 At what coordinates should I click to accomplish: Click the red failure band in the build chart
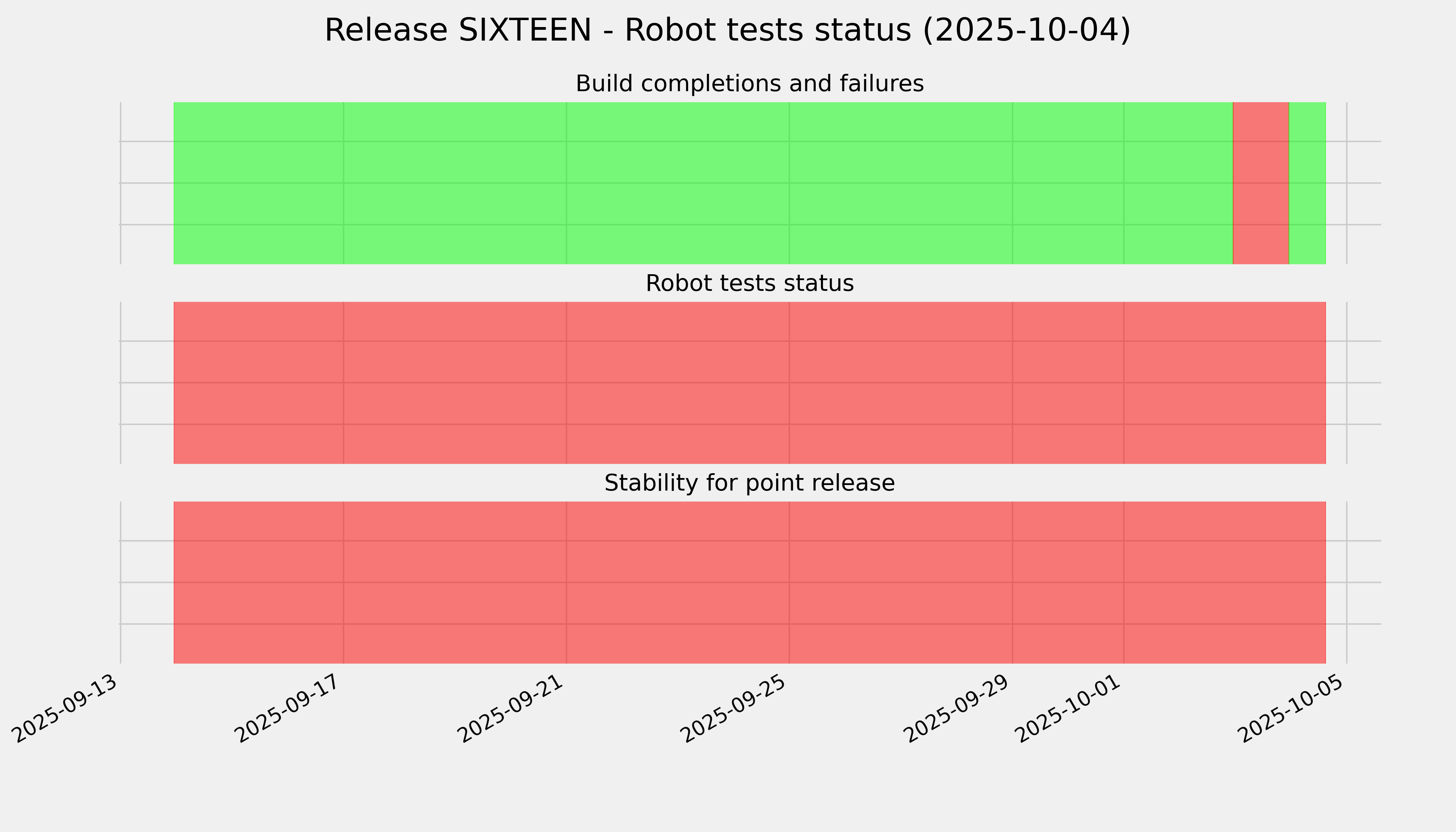(x=1260, y=183)
